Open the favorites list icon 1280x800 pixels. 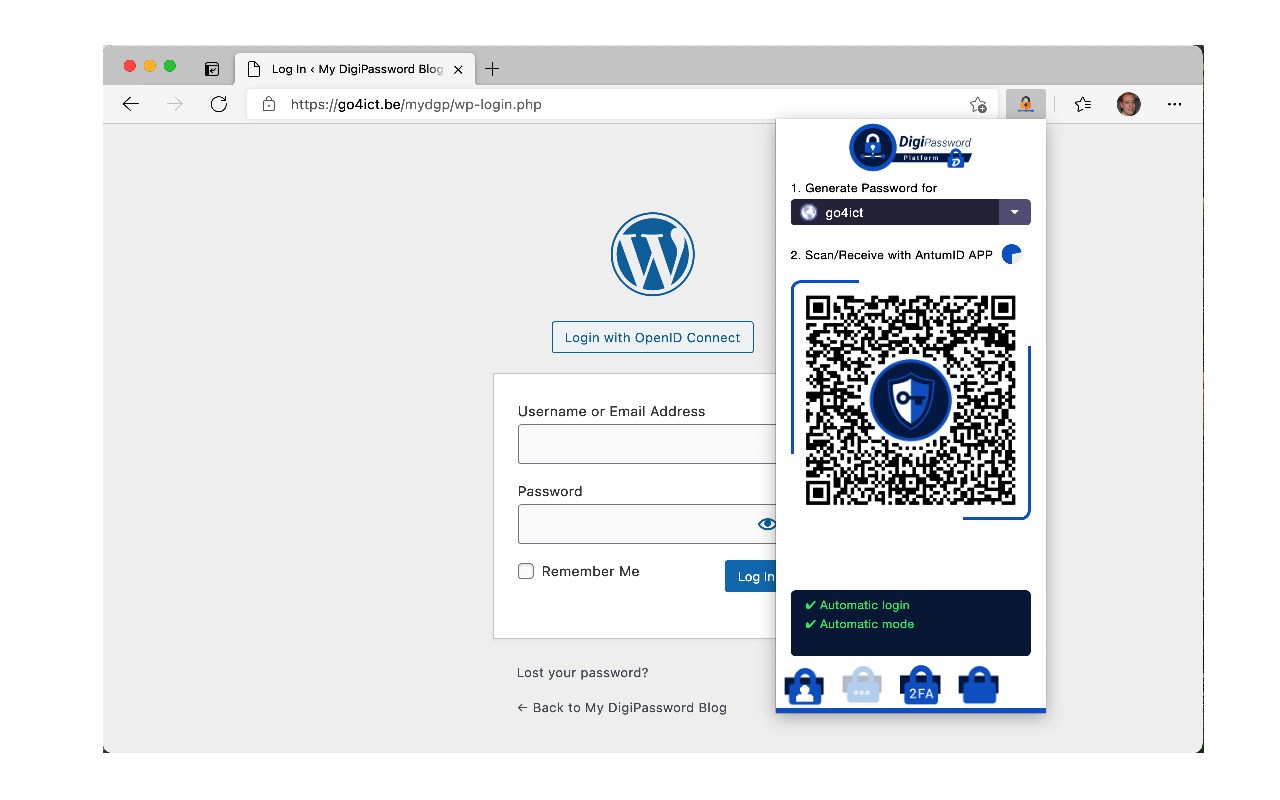[x=1082, y=104]
